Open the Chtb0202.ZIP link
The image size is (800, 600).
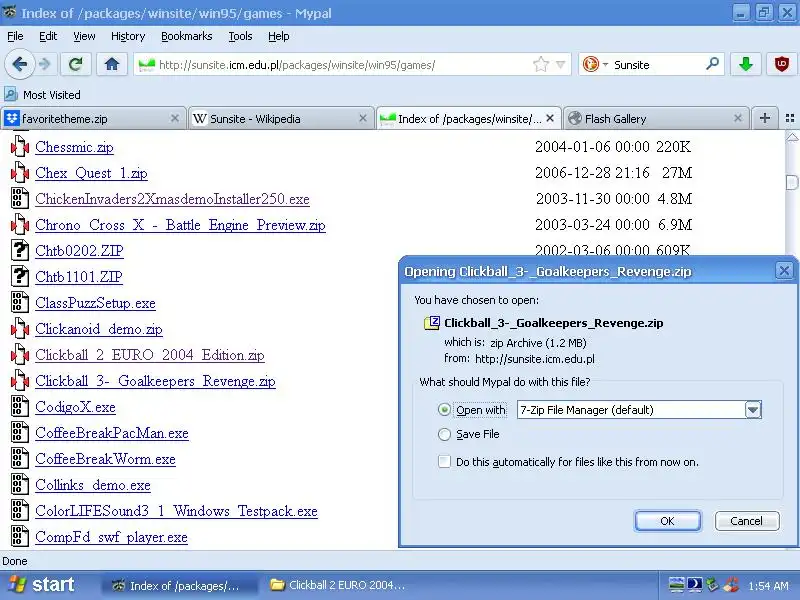click(x=79, y=251)
